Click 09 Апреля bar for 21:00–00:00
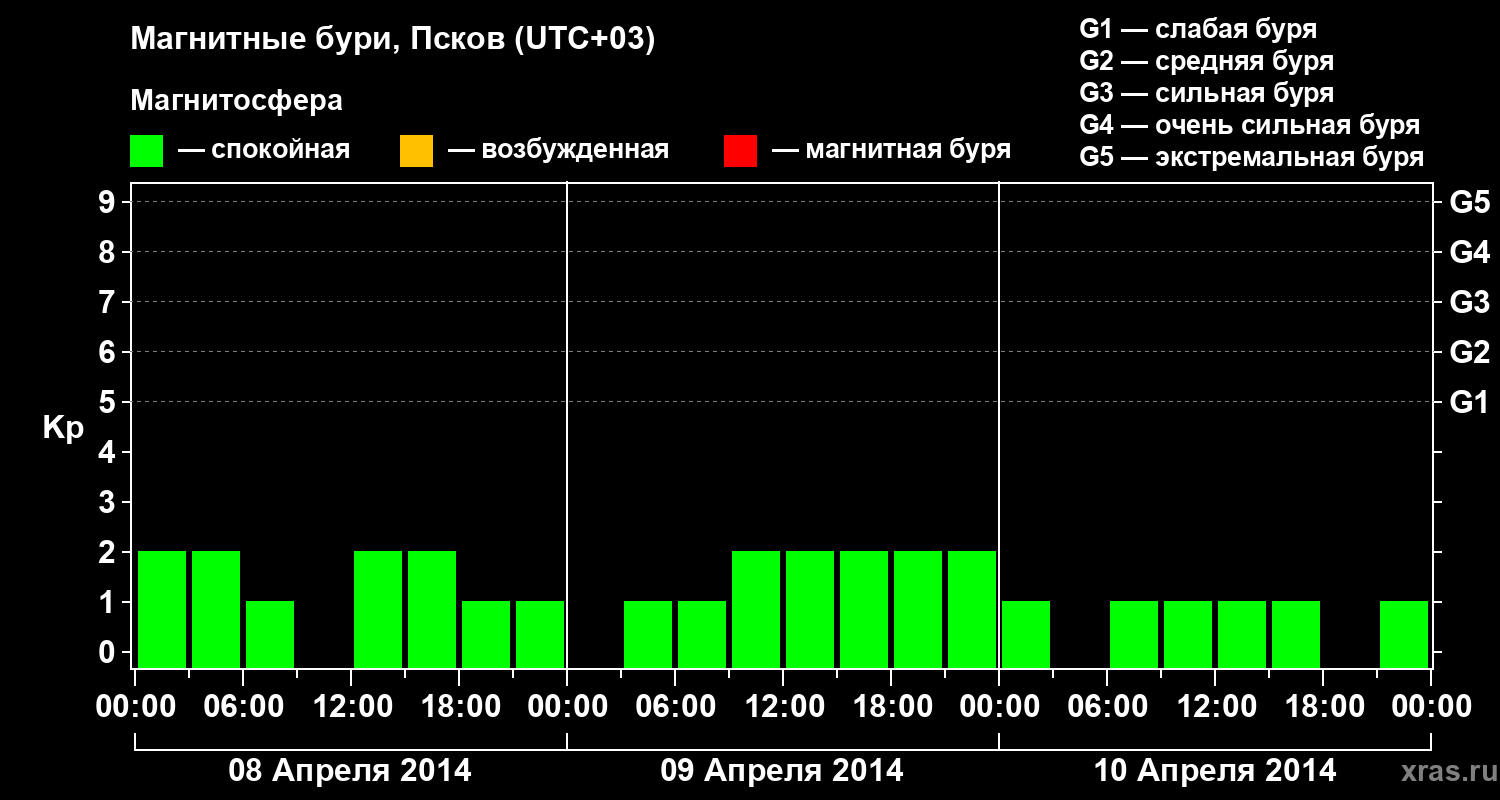This screenshot has height=800, width=1500. point(972,609)
